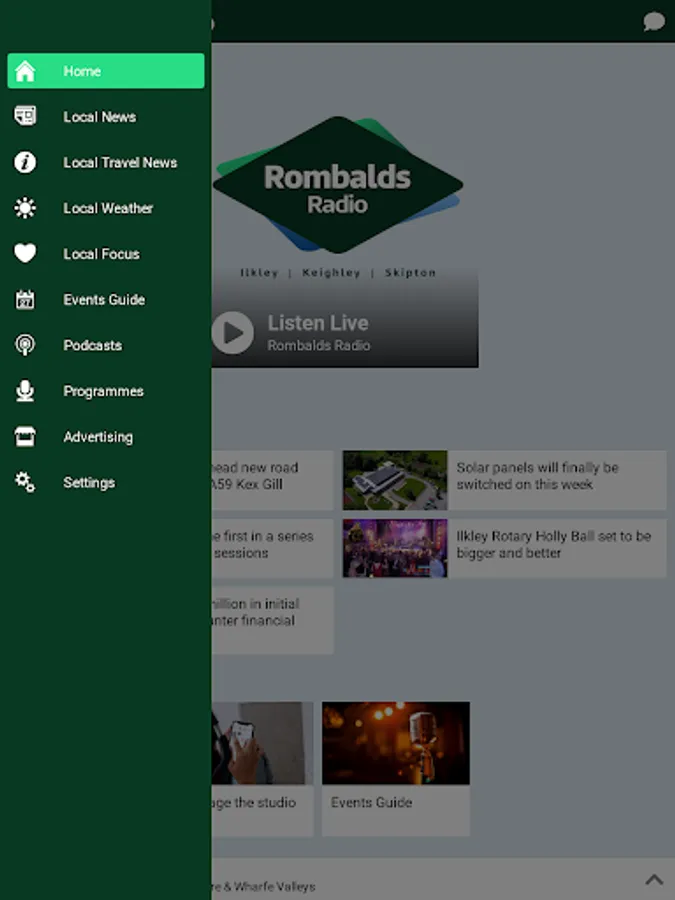The height and width of the screenshot is (900, 675).
Task: Tap the Settings gears icon
Action: click(x=25, y=482)
